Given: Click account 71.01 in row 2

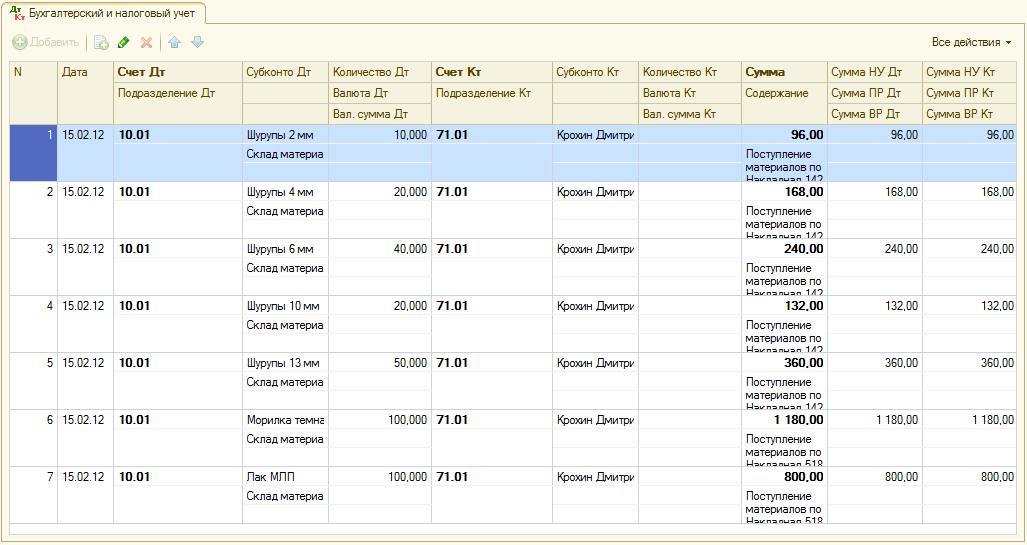Looking at the screenshot, I should pos(492,192).
